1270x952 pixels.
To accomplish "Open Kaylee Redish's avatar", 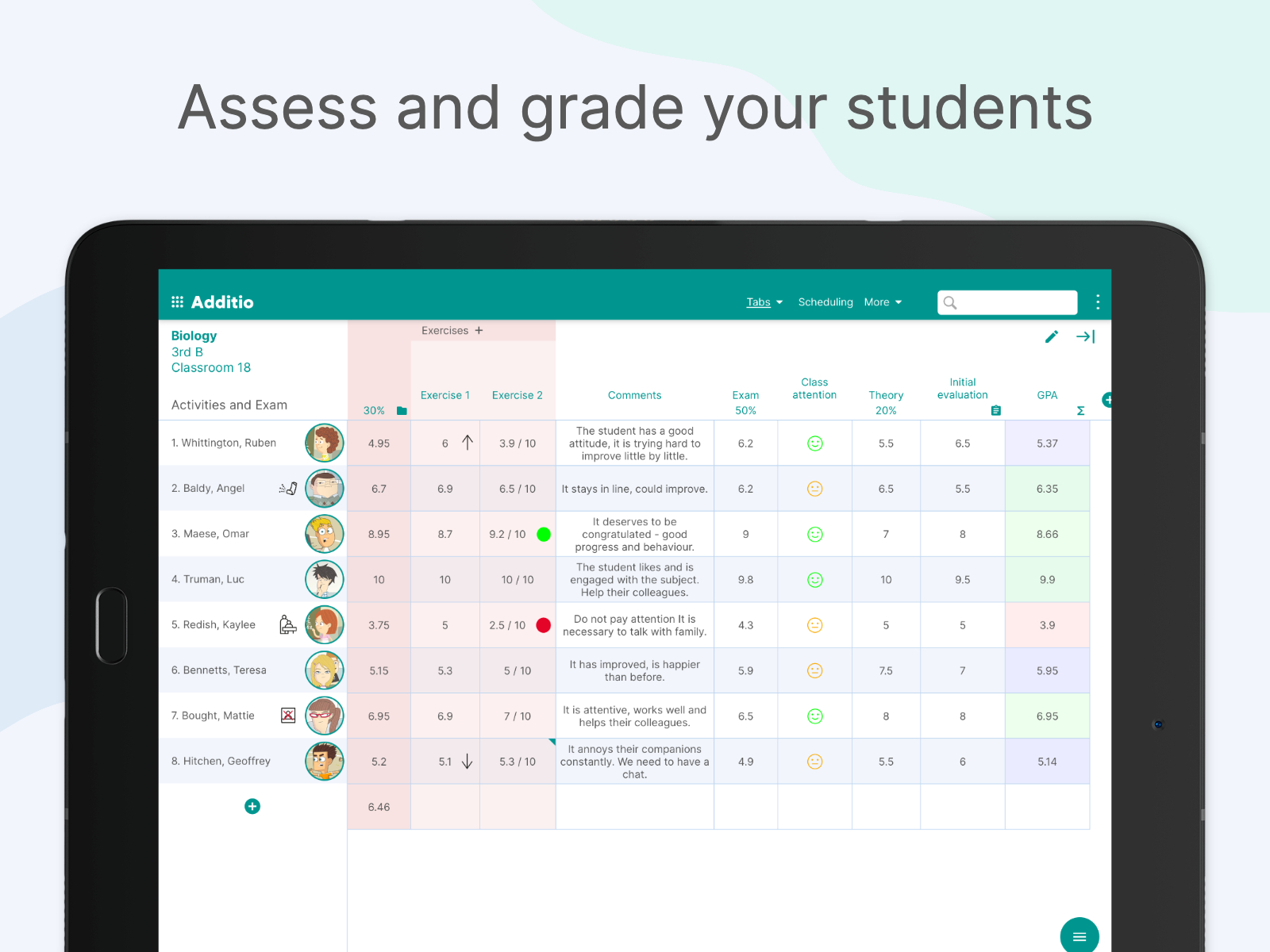I will pyautogui.click(x=325, y=624).
